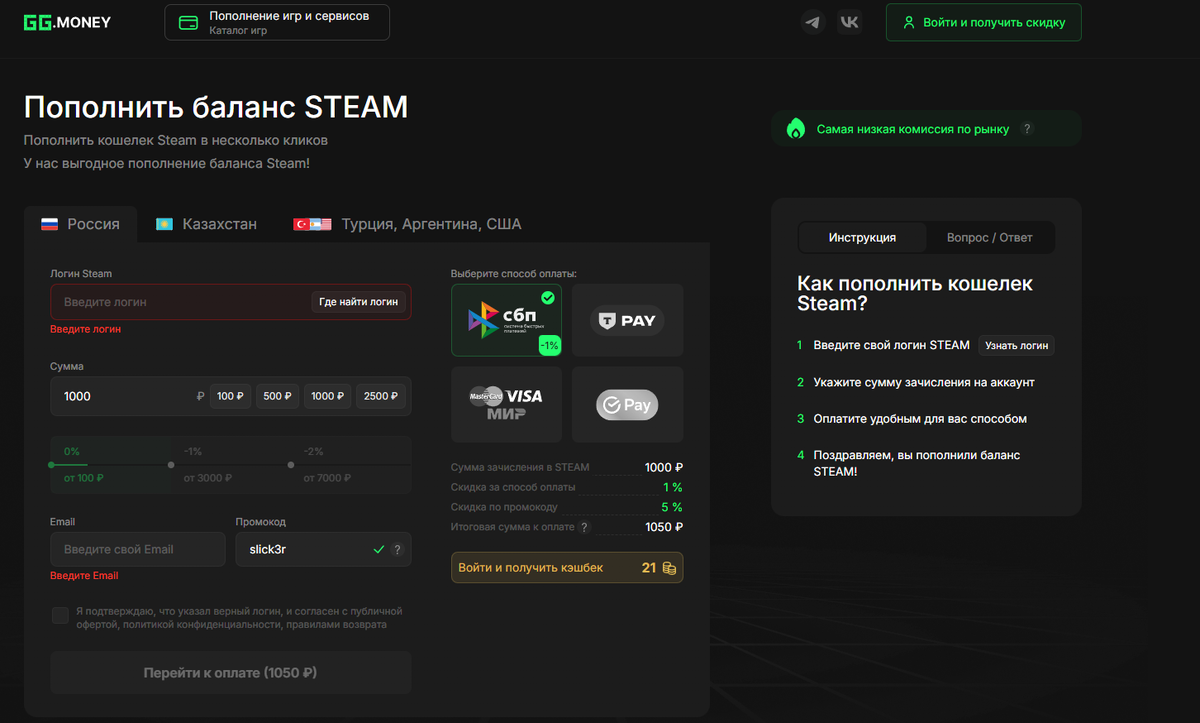Image resolution: width=1200 pixels, height=723 pixels.
Task: Select MasterCard Visa Mir card payment
Action: tap(506, 404)
